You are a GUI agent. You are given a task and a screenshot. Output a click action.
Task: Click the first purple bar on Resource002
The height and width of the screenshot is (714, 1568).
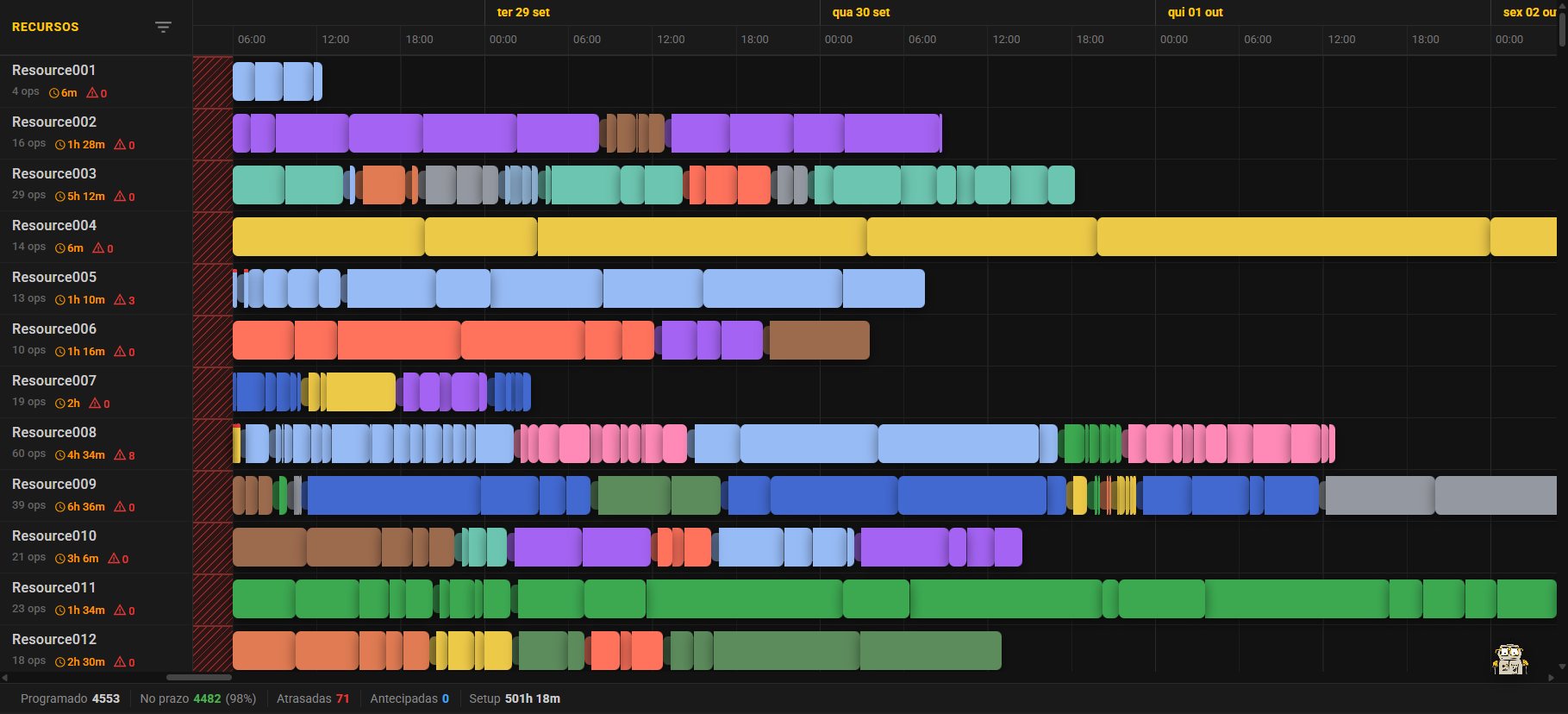[241, 134]
